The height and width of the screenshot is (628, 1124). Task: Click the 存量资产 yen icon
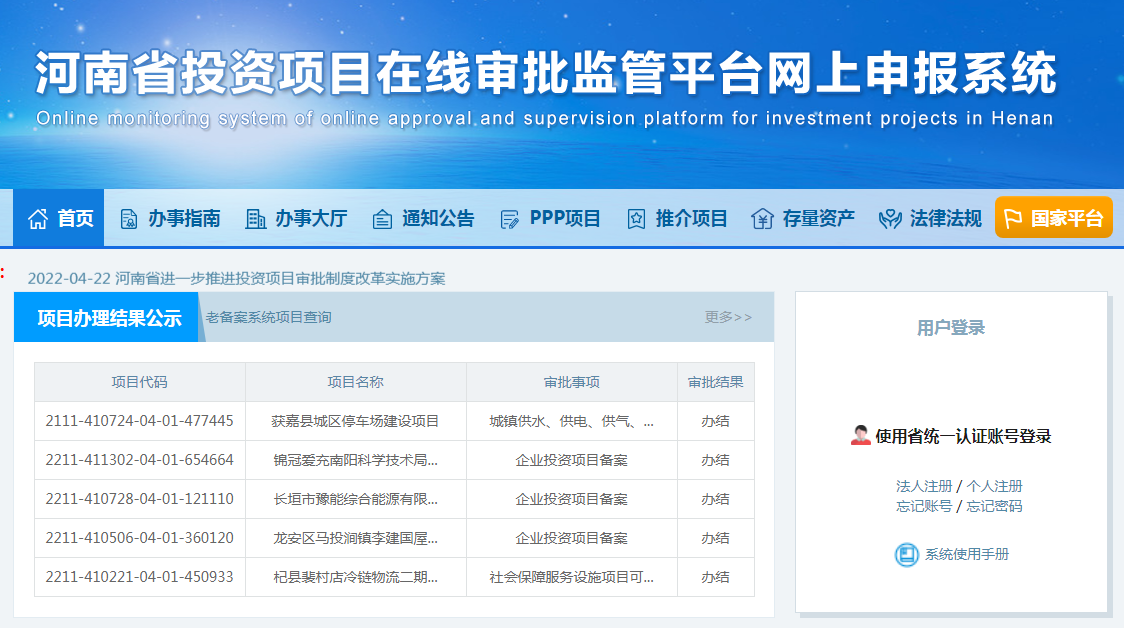[763, 219]
